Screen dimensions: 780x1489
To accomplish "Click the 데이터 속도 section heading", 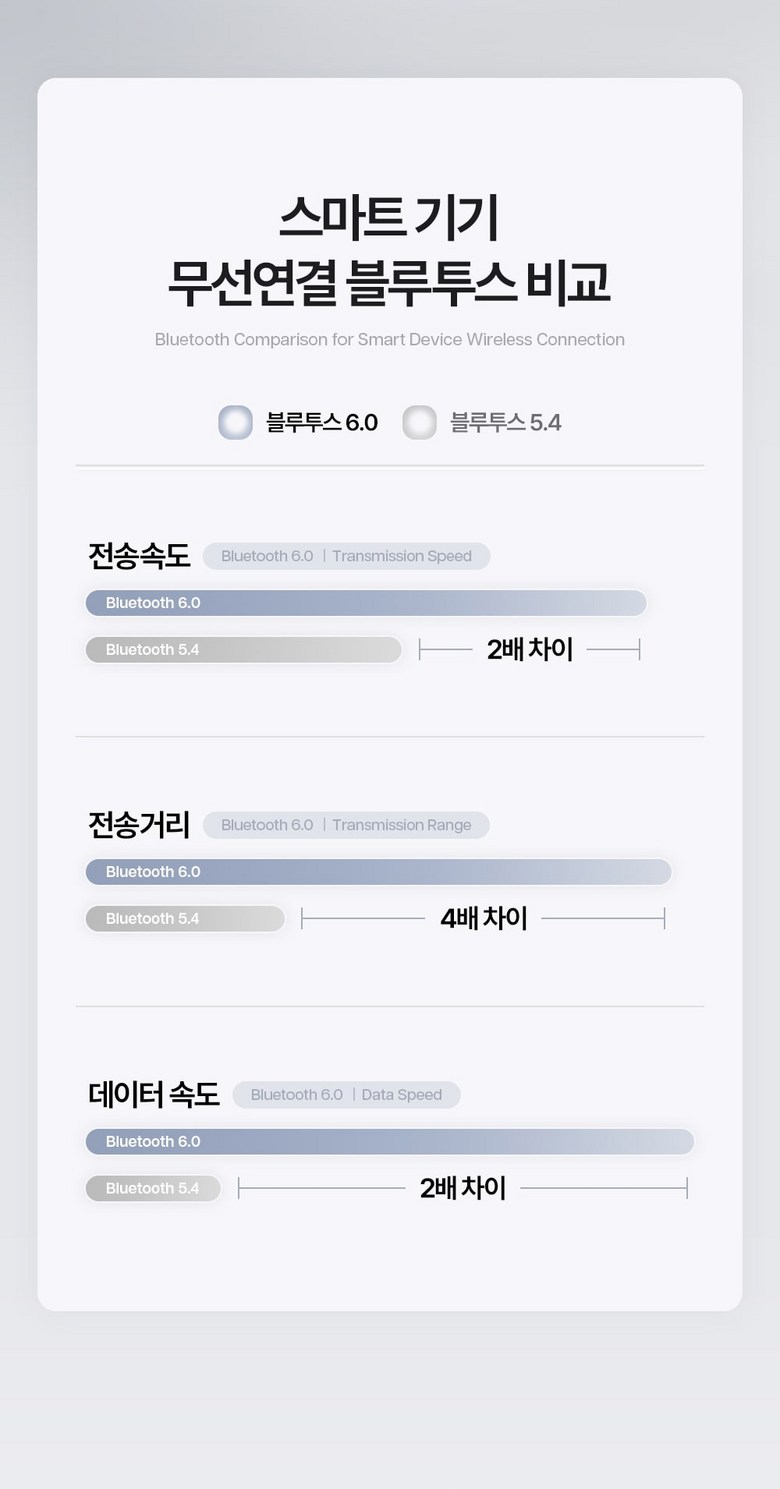I will [154, 1094].
